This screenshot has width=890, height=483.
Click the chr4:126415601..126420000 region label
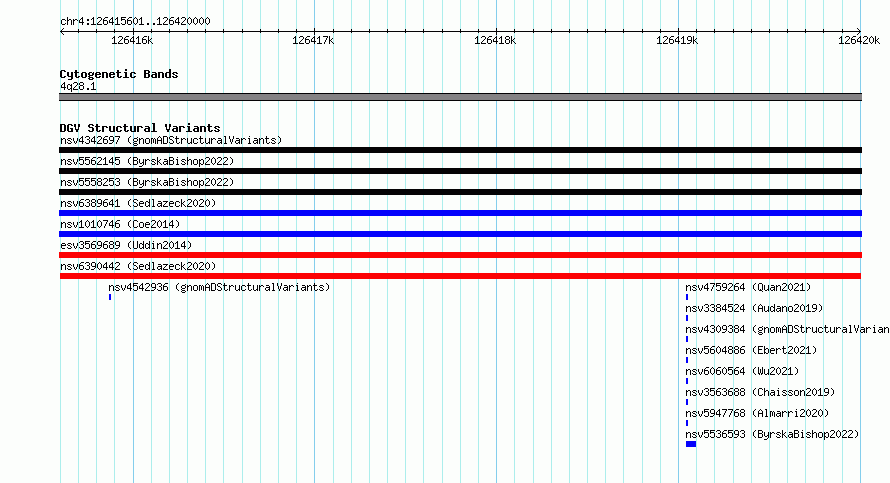click(135, 21)
